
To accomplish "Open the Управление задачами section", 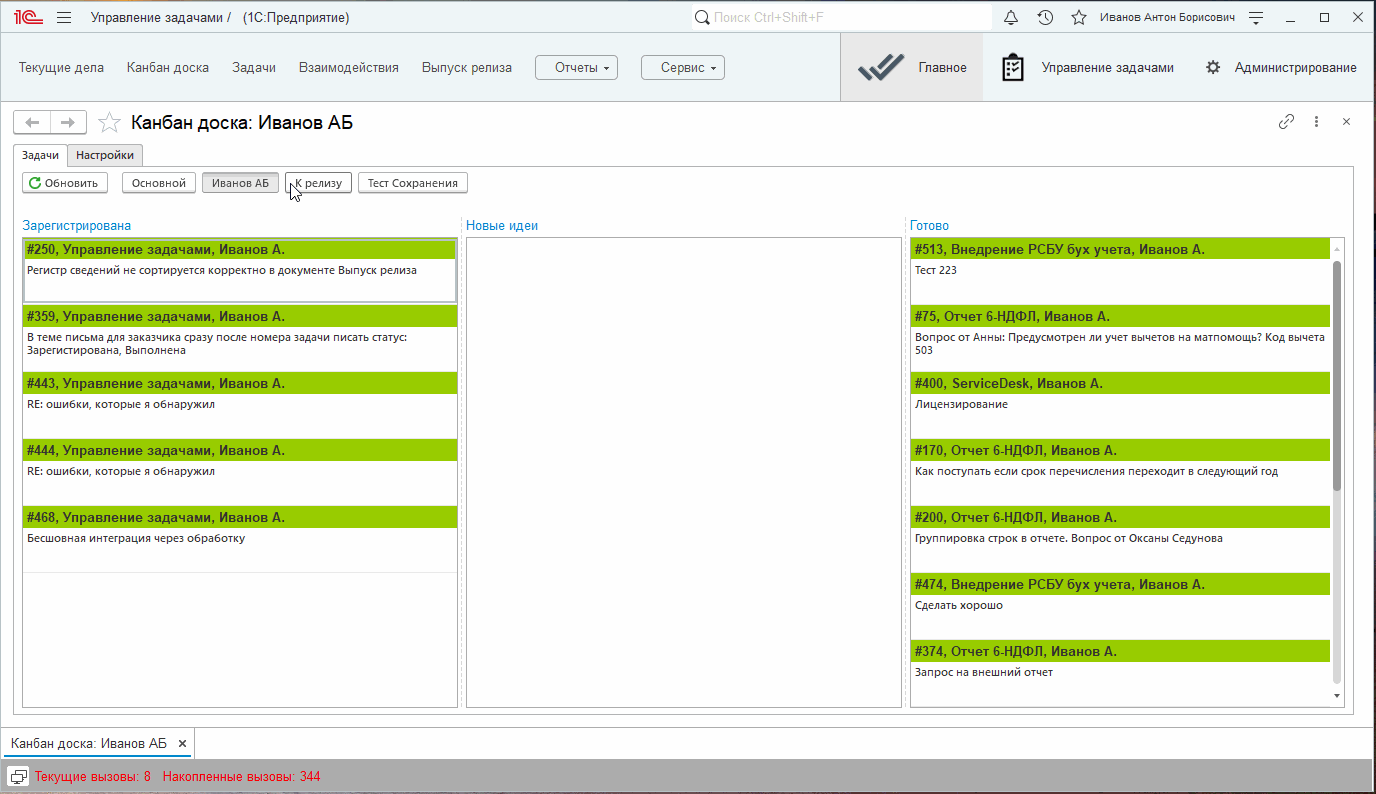I will tap(1087, 67).
